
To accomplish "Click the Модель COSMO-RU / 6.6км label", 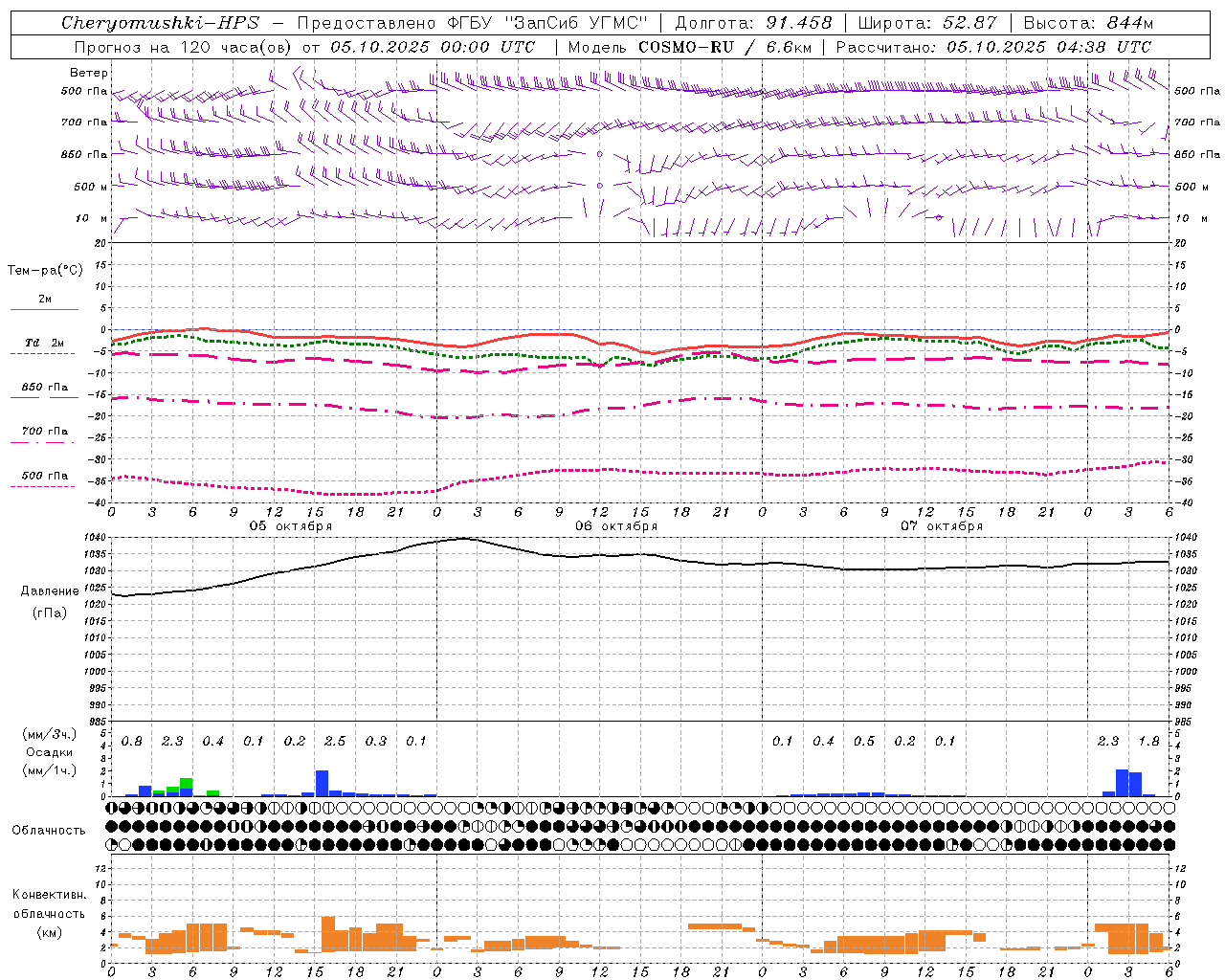I will pos(689,47).
